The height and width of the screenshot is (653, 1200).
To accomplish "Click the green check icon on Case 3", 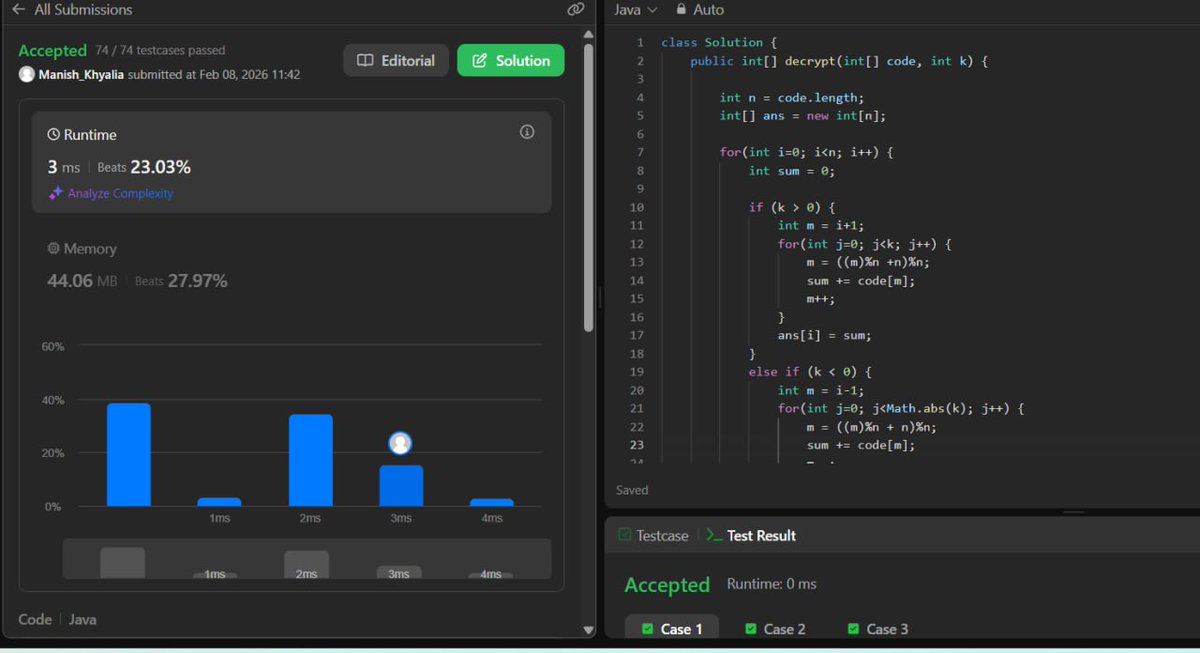I will tap(853, 629).
